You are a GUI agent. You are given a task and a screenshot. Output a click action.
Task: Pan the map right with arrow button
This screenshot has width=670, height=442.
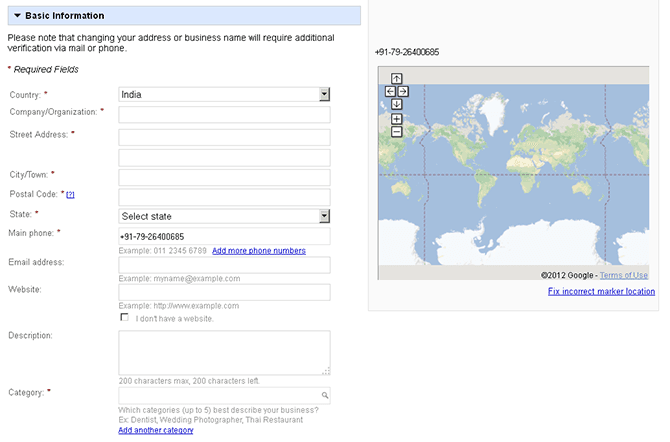[403, 91]
